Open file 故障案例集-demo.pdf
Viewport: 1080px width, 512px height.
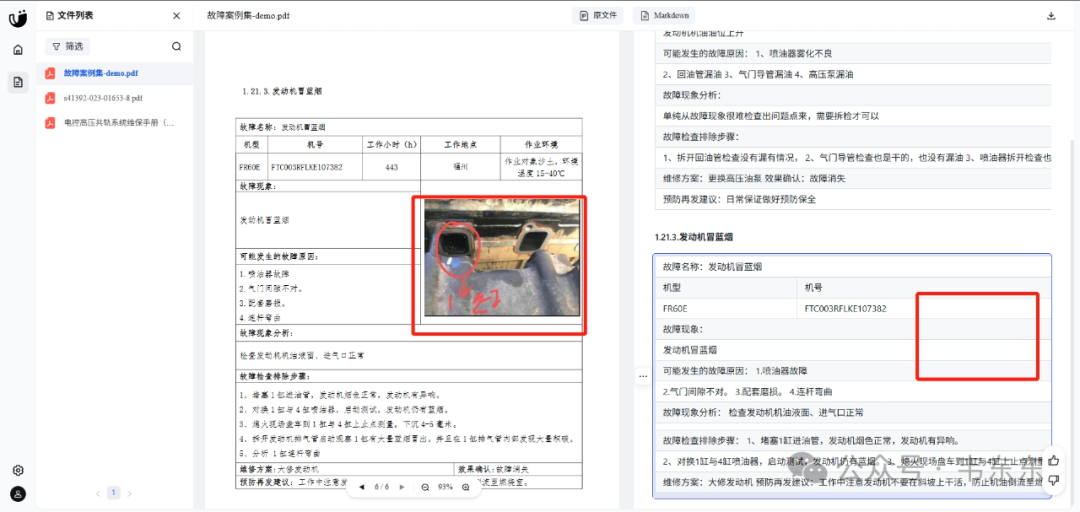[x=101, y=72]
